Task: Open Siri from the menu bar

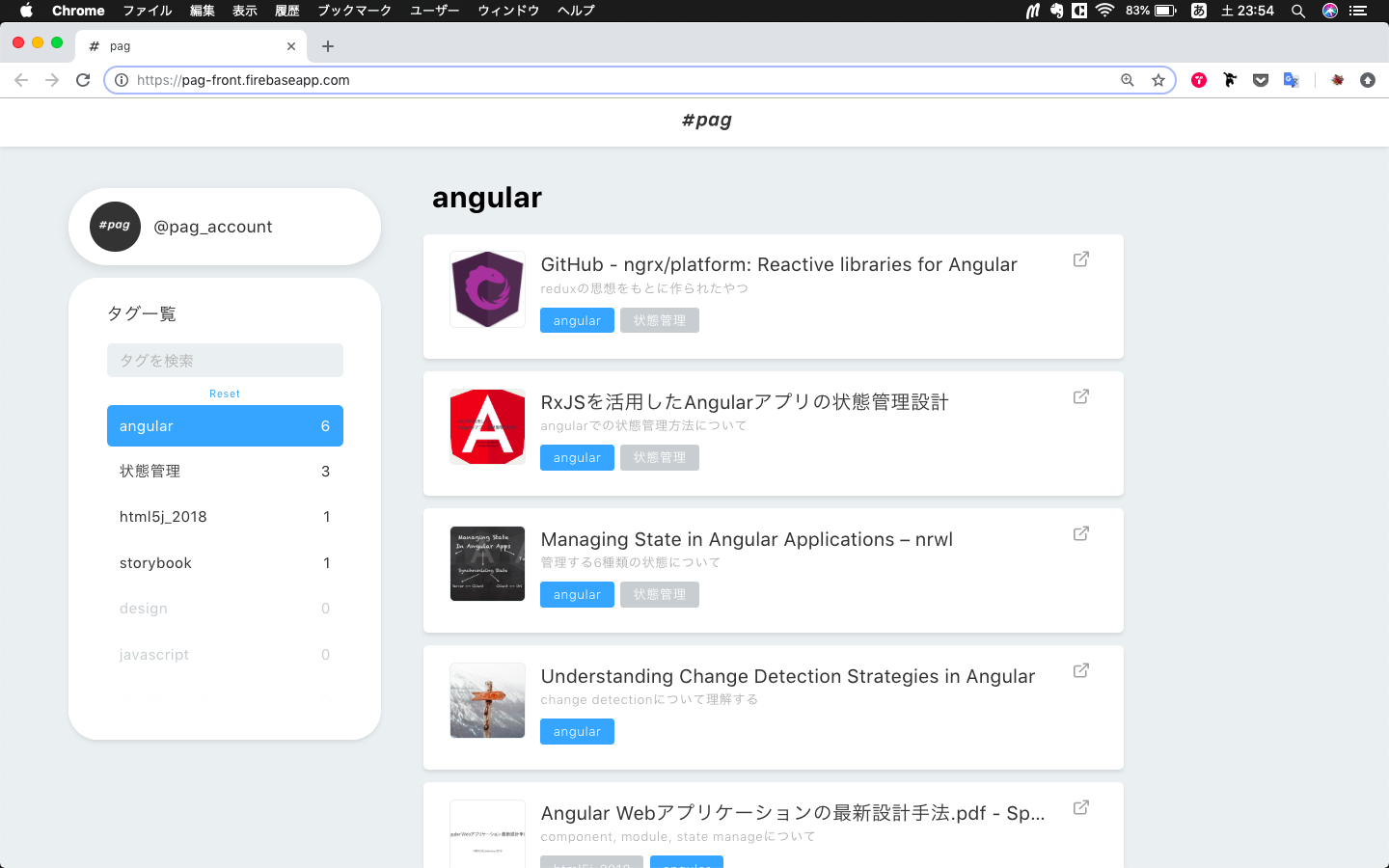Action: 1330,11
